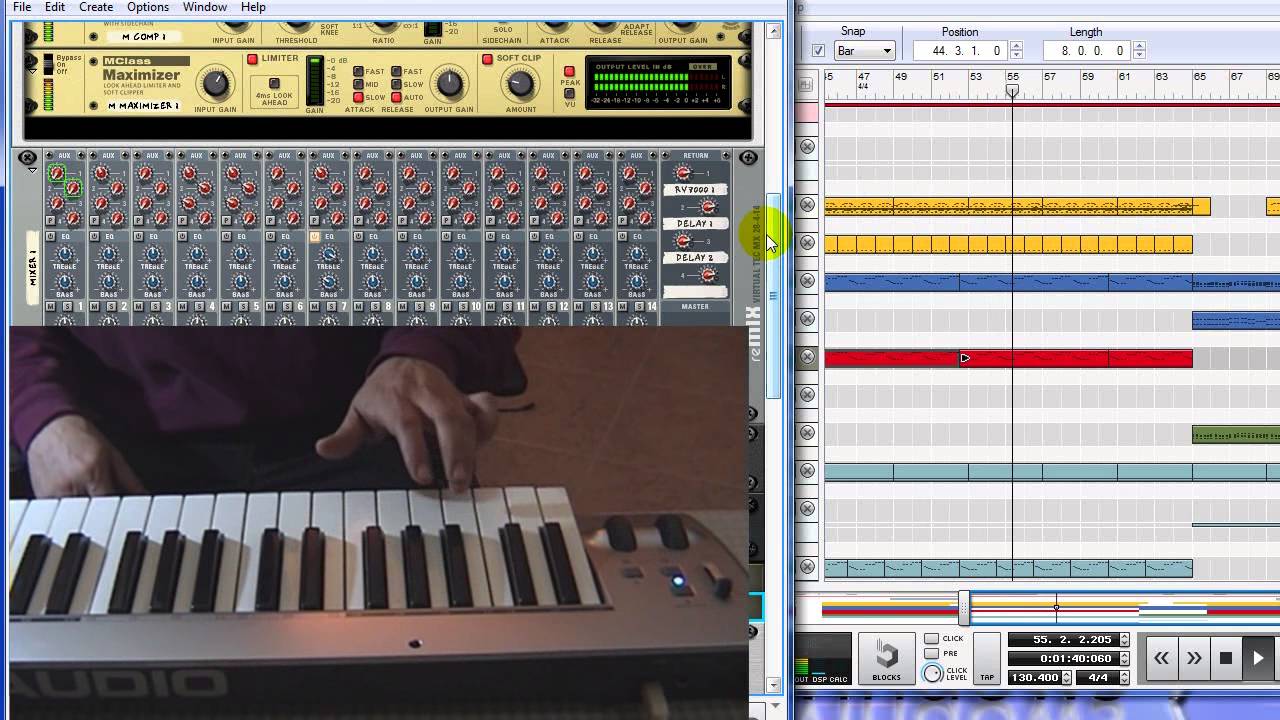Set Maximizer Attack to Fast
Viewport: 1280px width, 720px height.
point(359,72)
